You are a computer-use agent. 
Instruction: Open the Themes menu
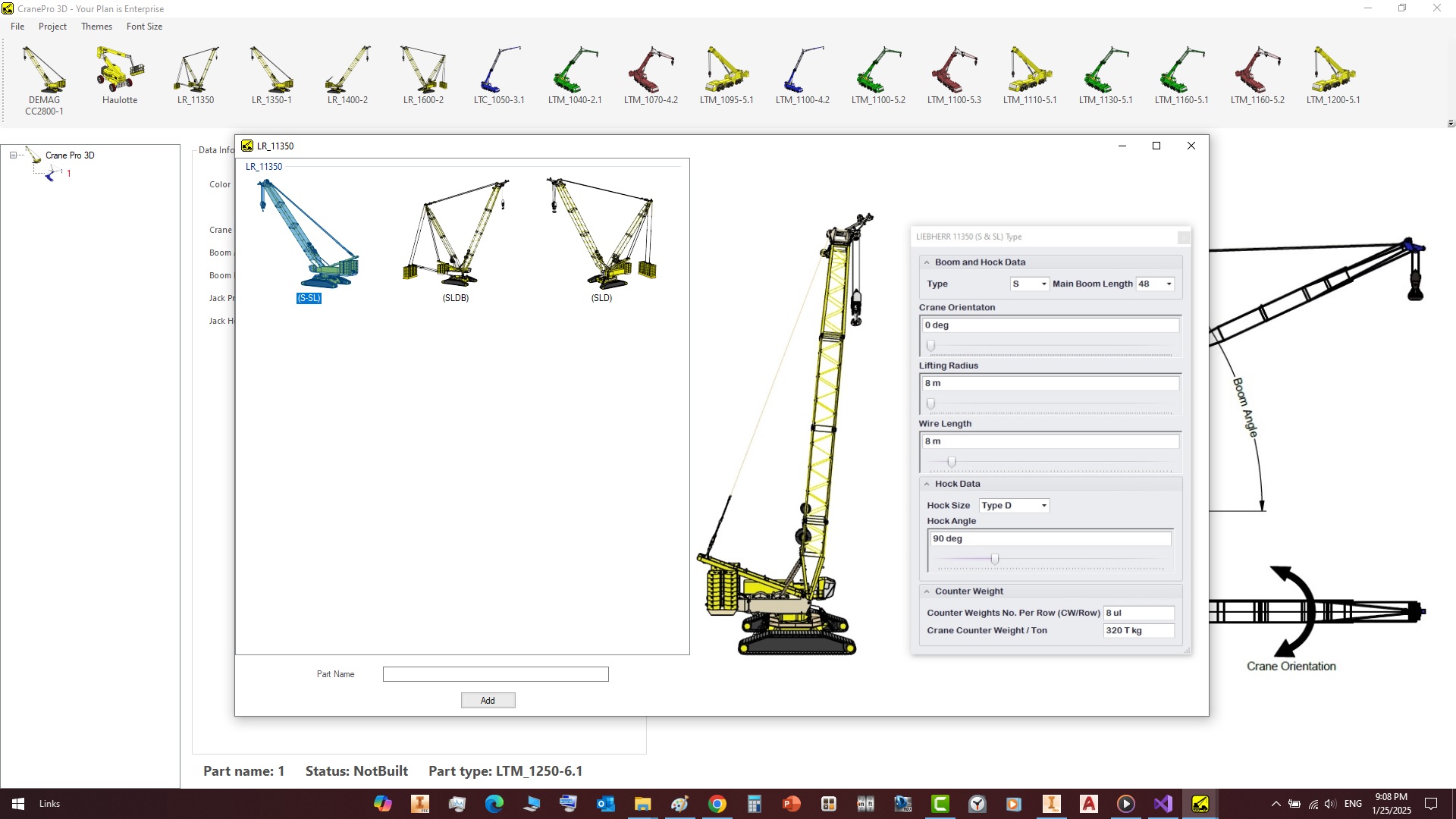click(96, 27)
